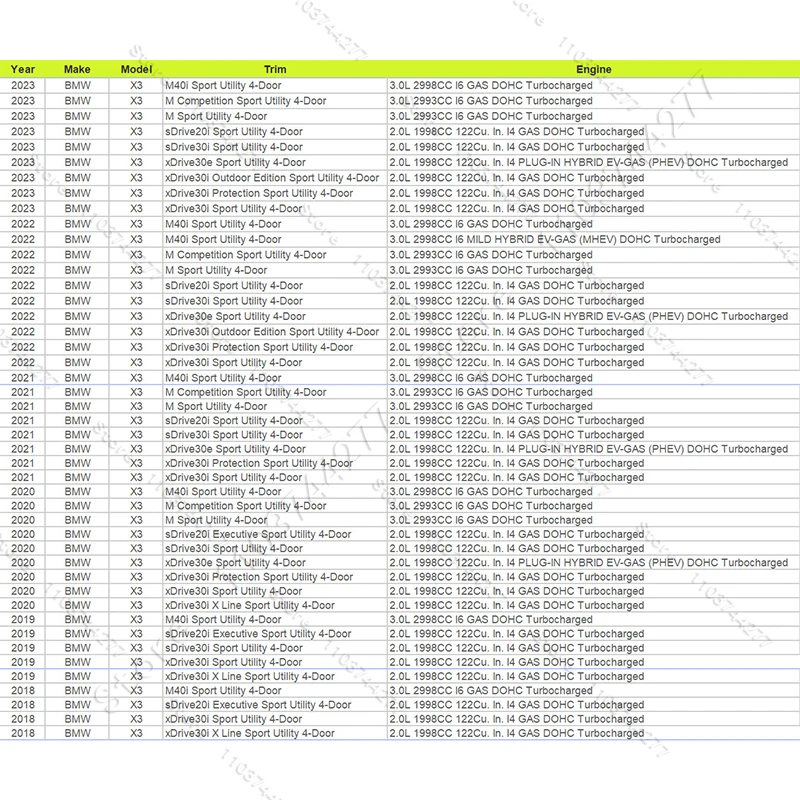Select the 2020 xDrive30i X Line trim cell
This screenshot has height=800, width=800.
point(275,606)
